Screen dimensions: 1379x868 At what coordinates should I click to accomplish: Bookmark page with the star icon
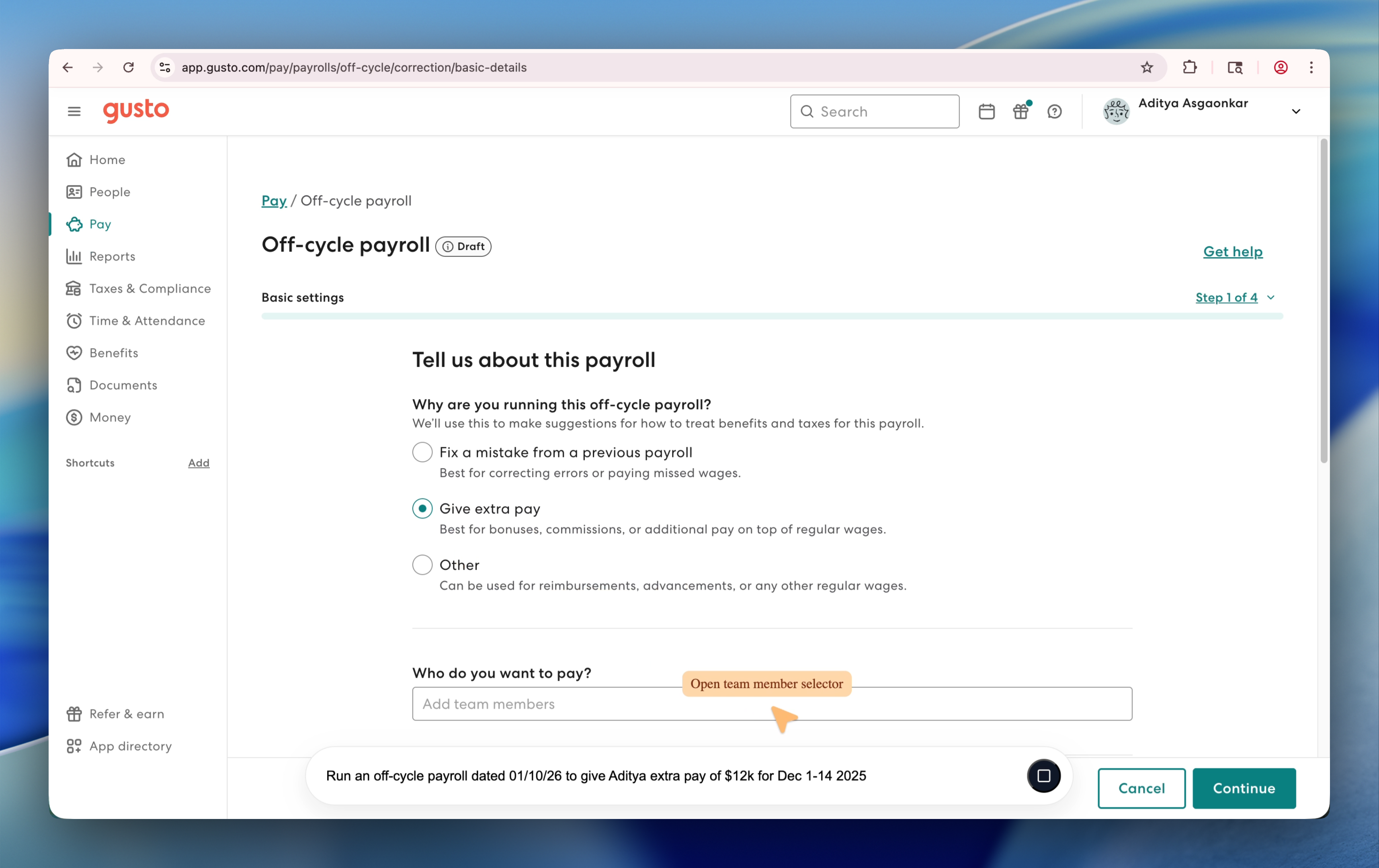[1147, 68]
